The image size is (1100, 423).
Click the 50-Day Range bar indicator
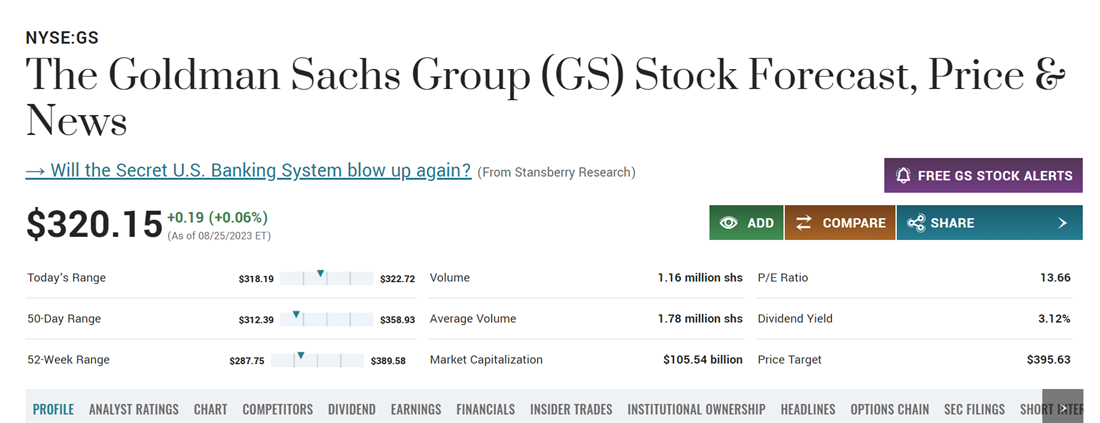[296, 314]
